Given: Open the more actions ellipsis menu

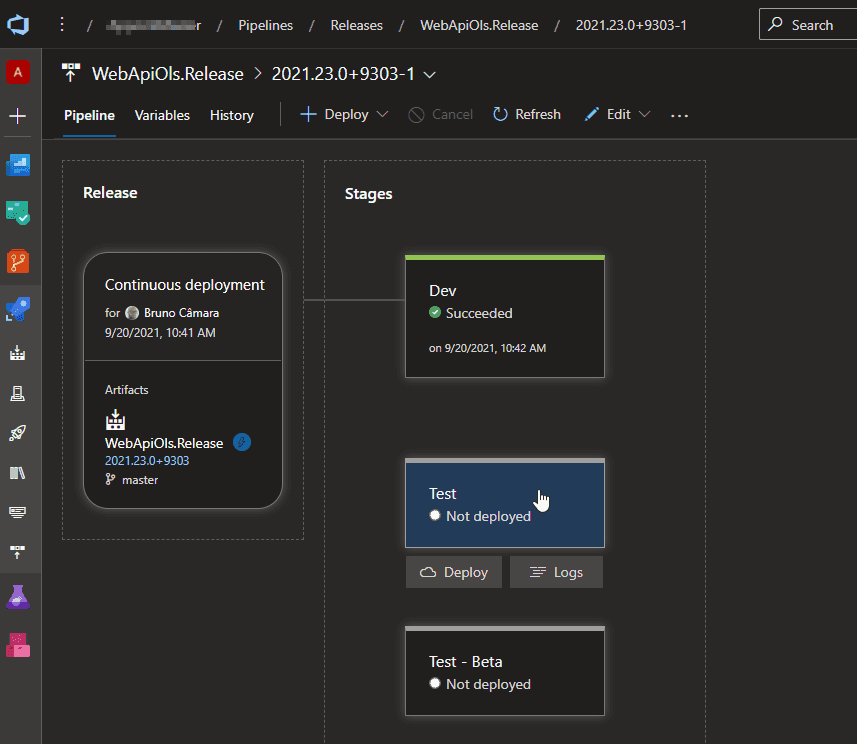Looking at the screenshot, I should (x=680, y=116).
